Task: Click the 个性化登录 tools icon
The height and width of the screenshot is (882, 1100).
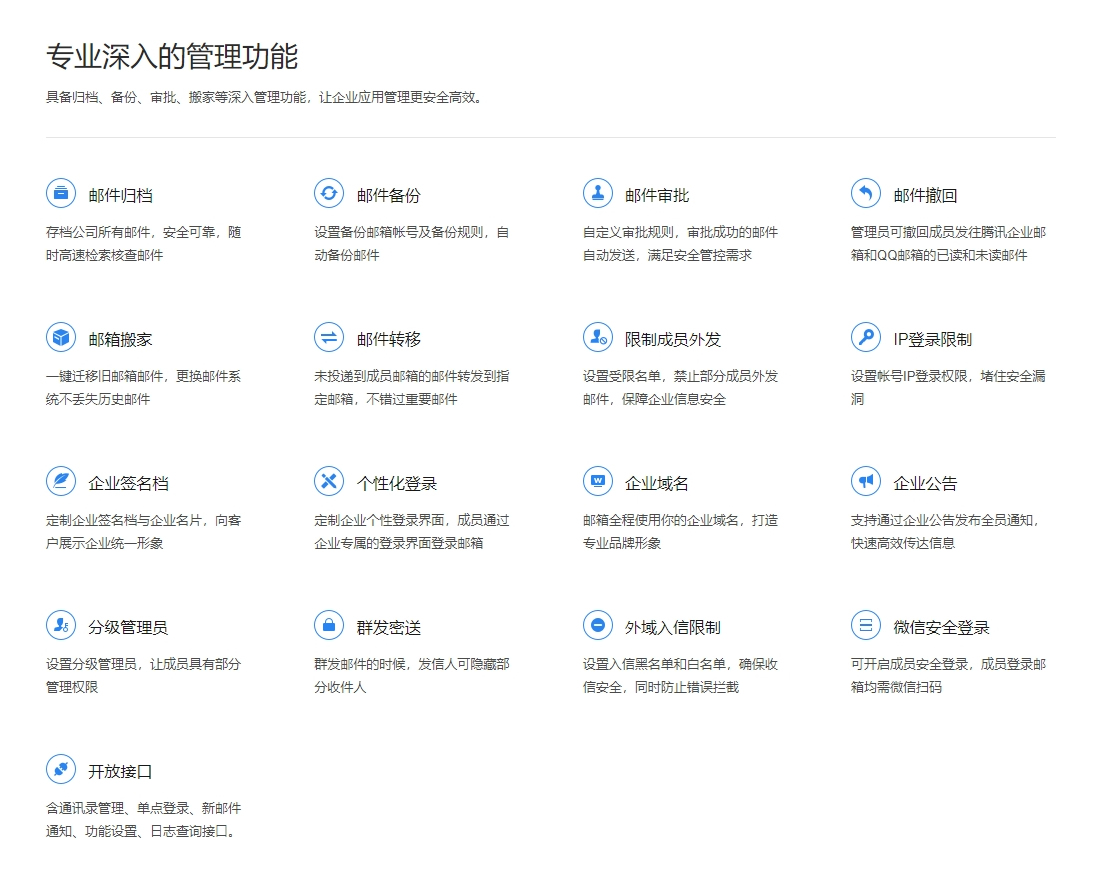Action: click(x=329, y=481)
